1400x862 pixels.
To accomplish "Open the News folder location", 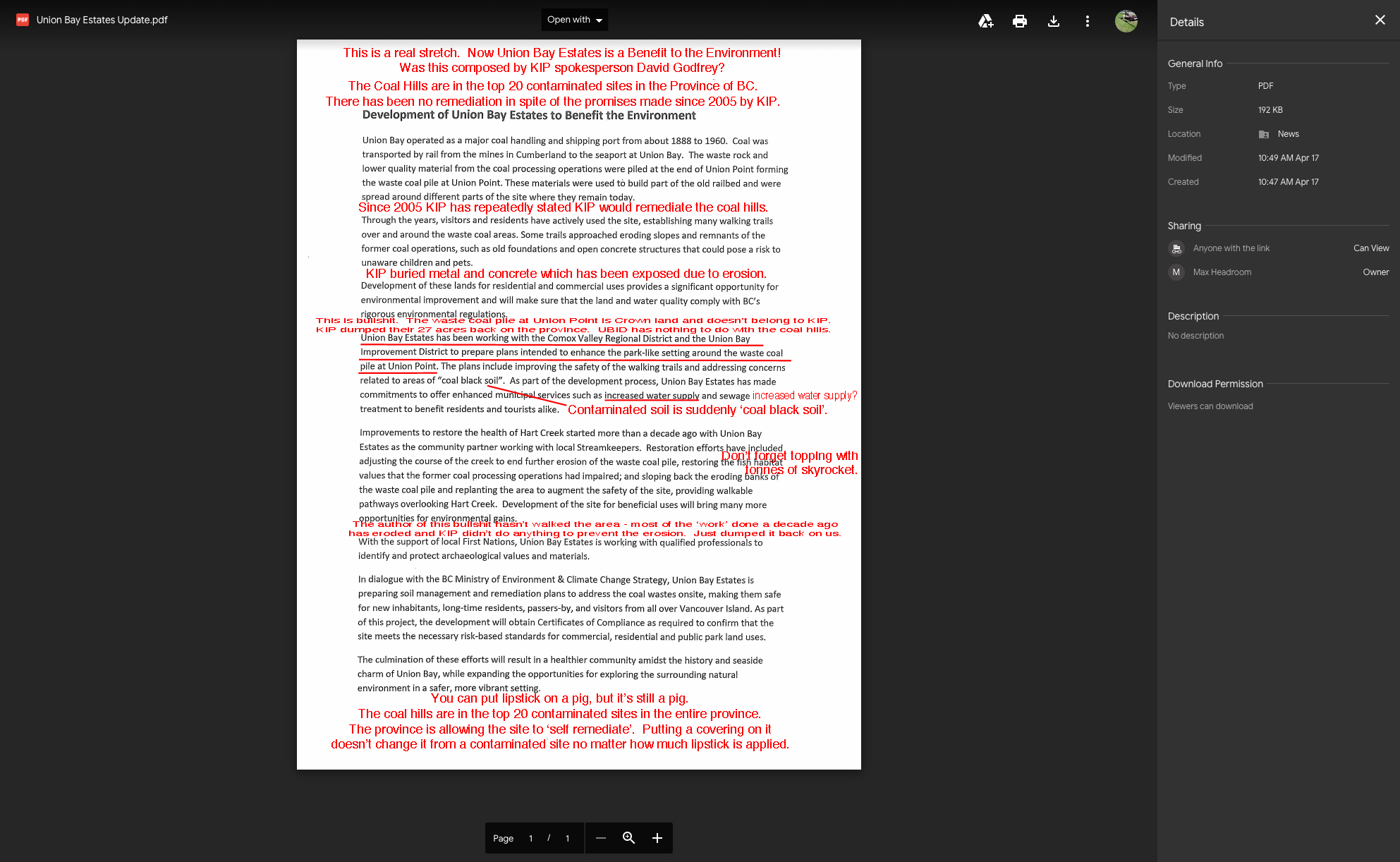I will tap(1287, 134).
